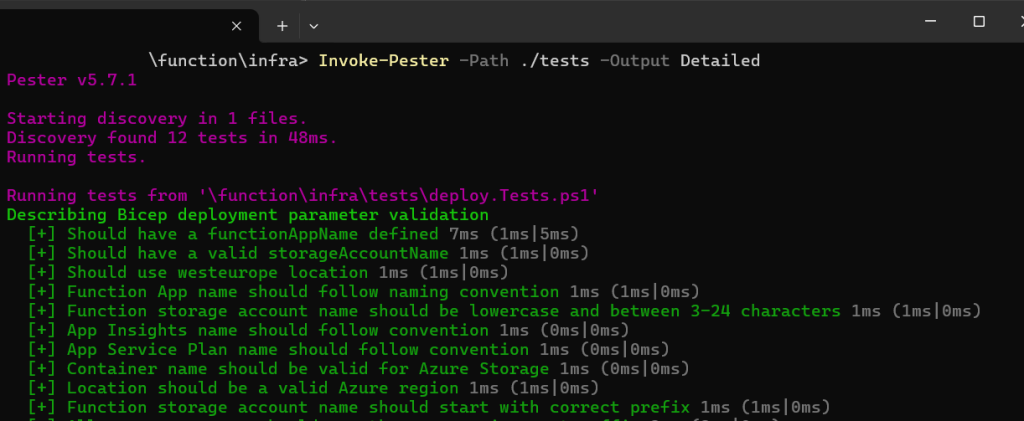
Task: Click the 'Detailed' argument text
Action: [x=720, y=61]
